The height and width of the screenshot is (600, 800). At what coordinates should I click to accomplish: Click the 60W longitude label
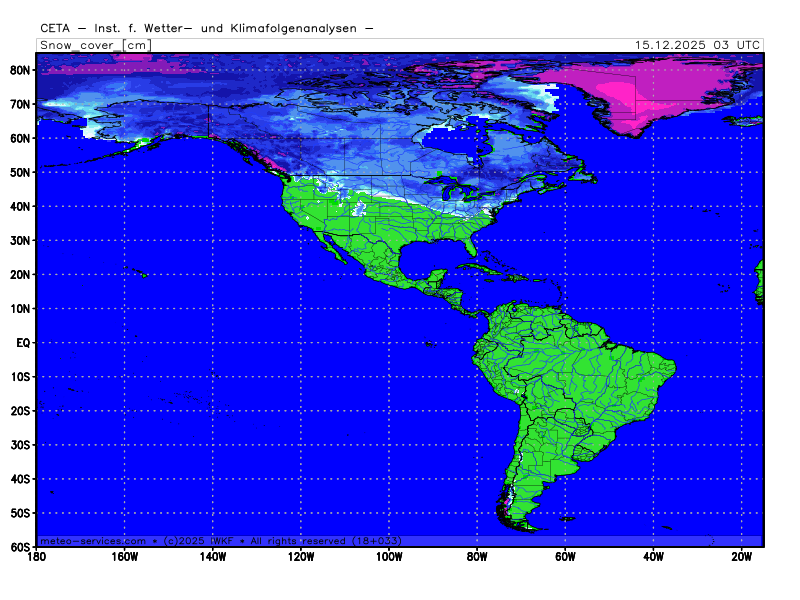pyautogui.click(x=565, y=557)
